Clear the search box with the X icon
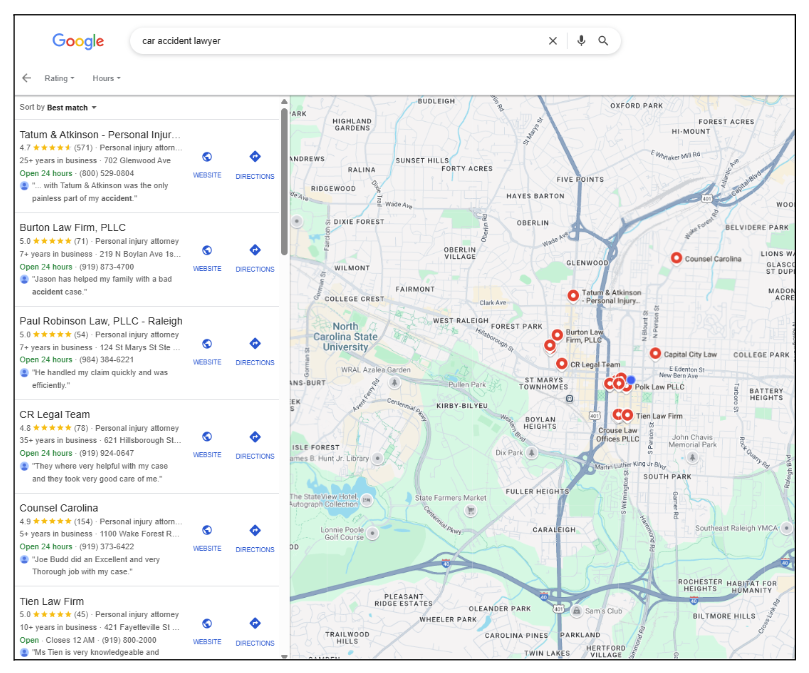The width and height of the screenshot is (809, 673). coord(553,41)
